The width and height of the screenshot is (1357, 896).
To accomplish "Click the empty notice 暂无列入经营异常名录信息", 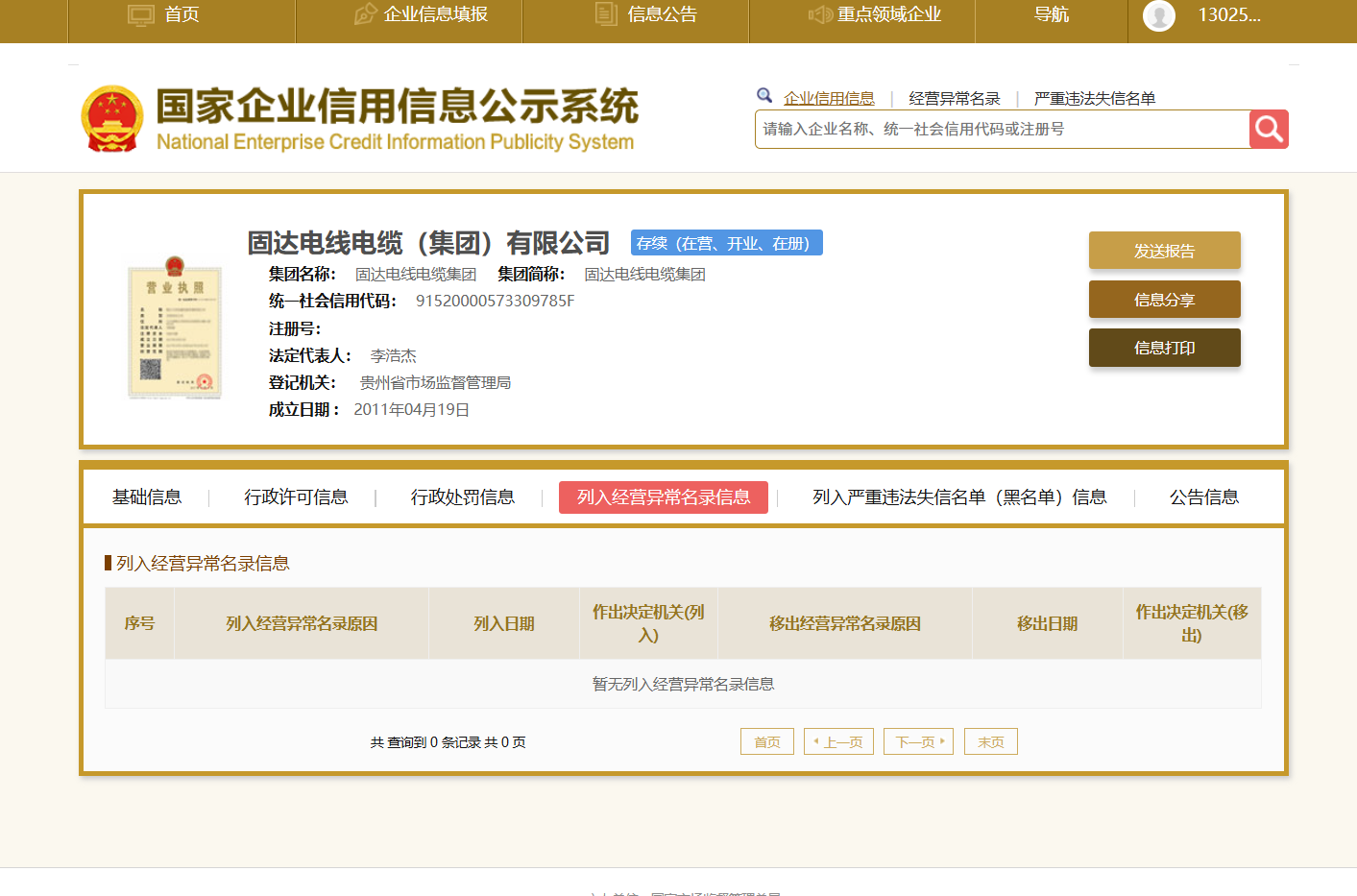I will [684, 684].
